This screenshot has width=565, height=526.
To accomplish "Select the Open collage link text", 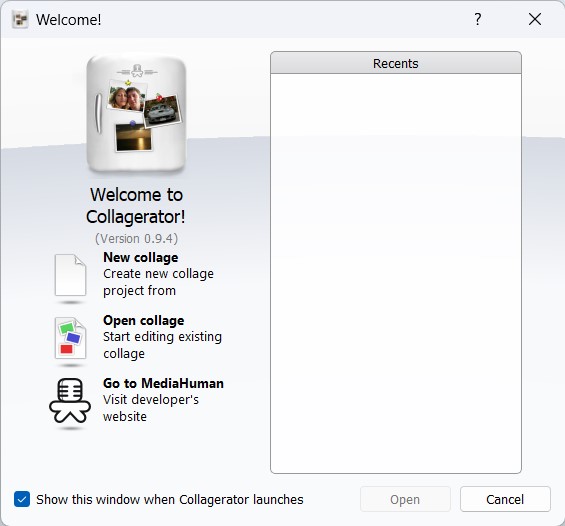I will [x=143, y=320].
